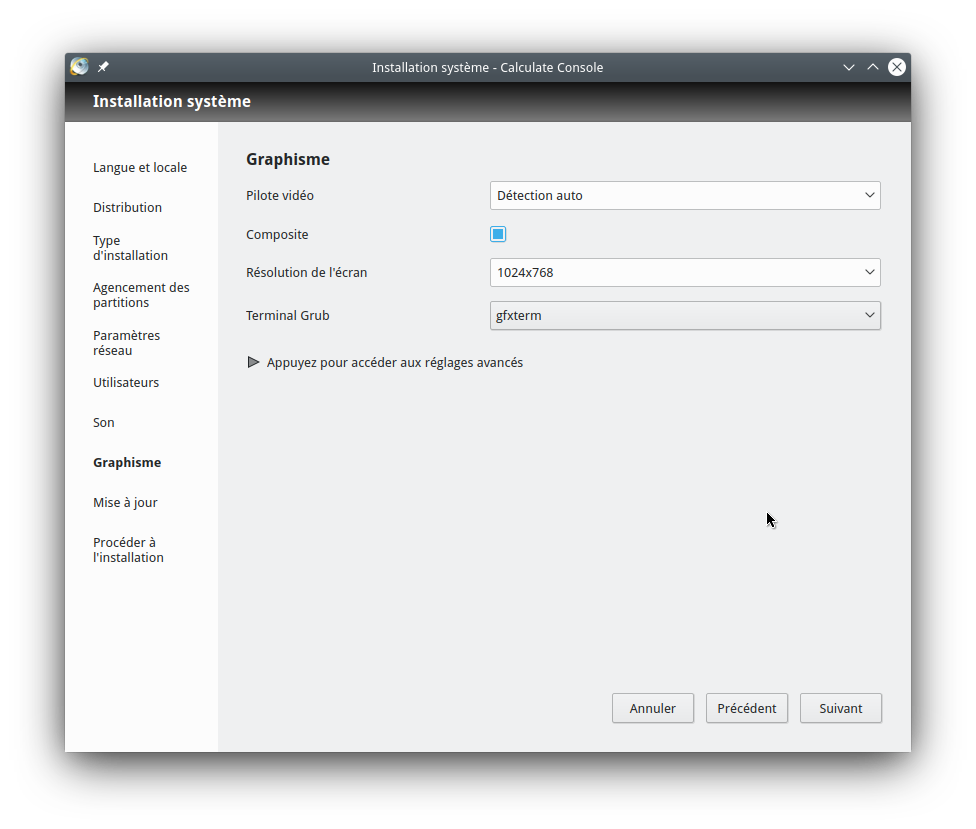
Task: Go to Langue et locale step
Action: 140,168
